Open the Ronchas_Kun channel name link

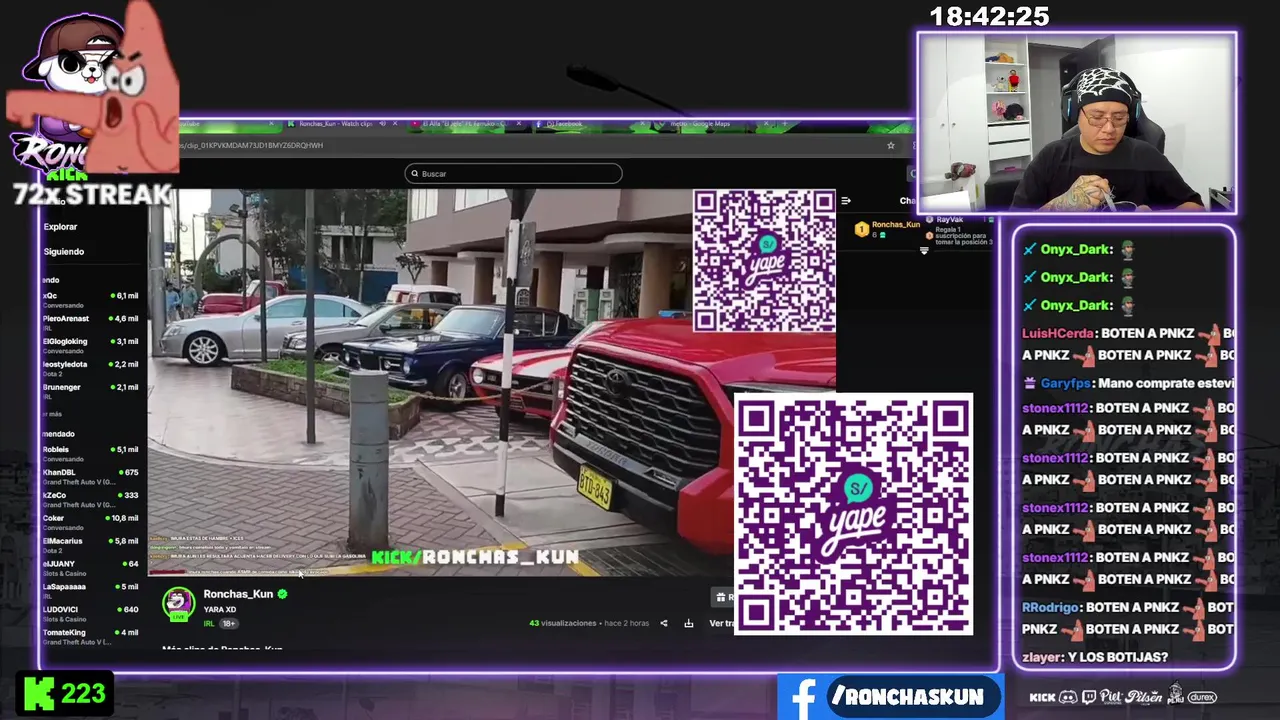coord(238,594)
